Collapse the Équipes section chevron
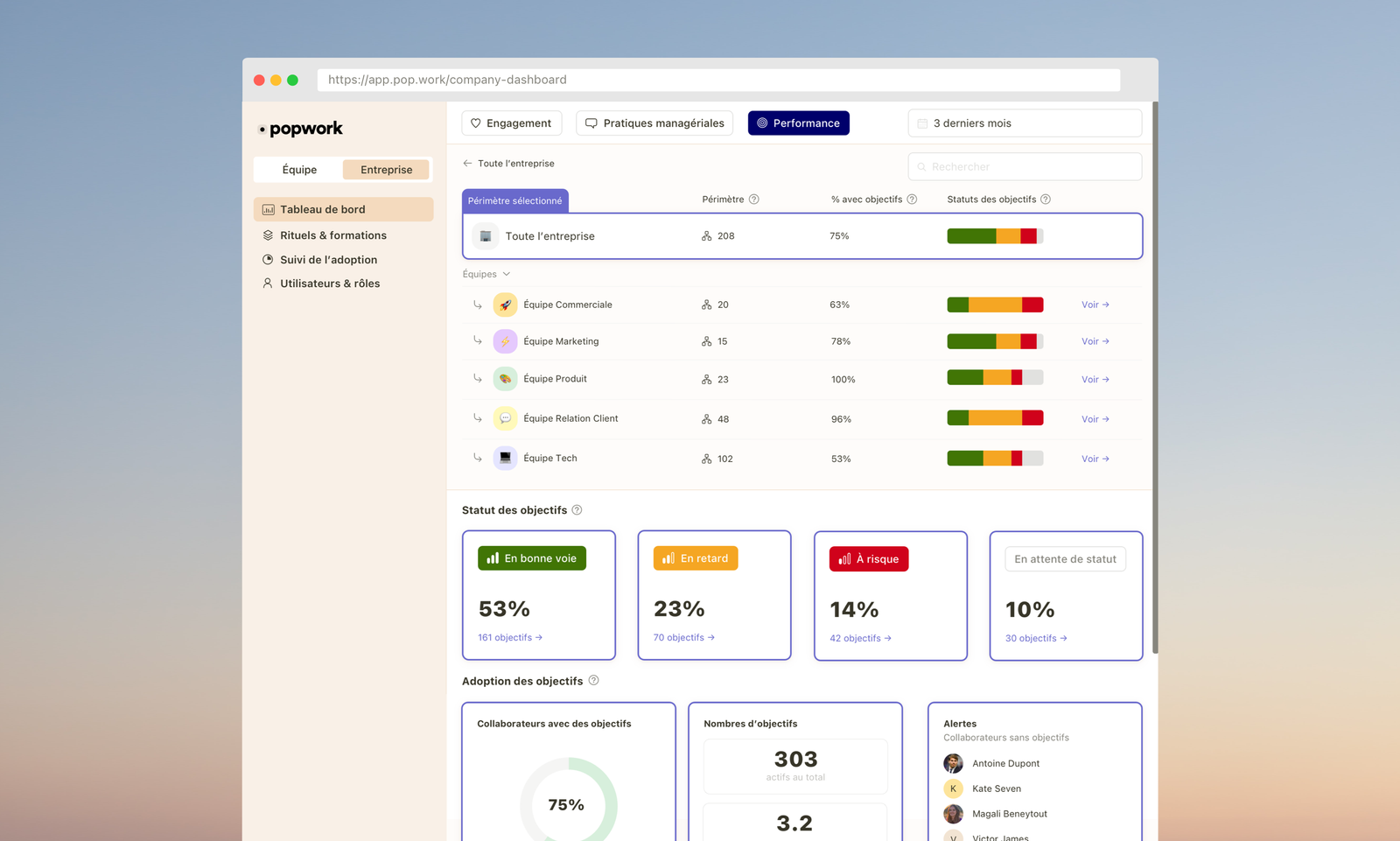The image size is (1400, 841). click(506, 273)
